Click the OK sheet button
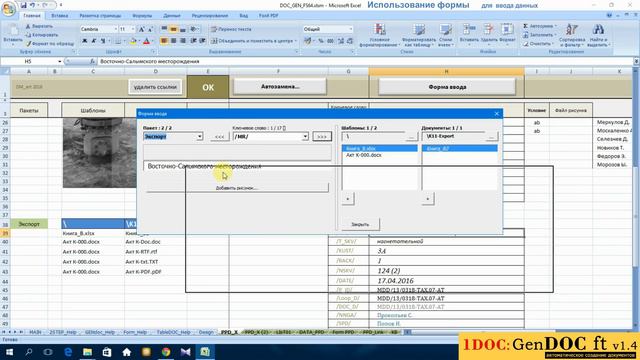The width and height of the screenshot is (640, 360). [208, 87]
